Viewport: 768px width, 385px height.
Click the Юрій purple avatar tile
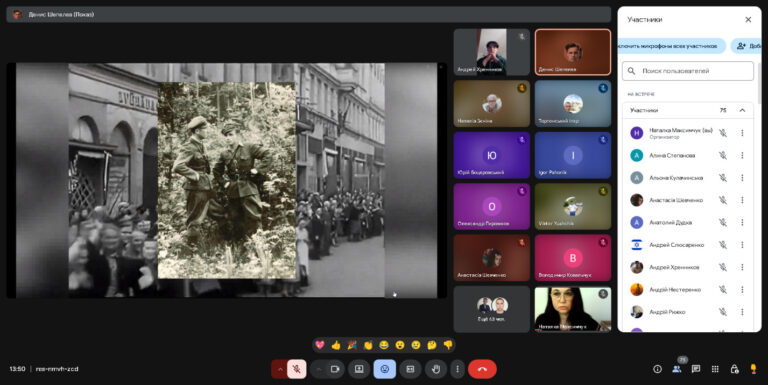[x=491, y=155]
